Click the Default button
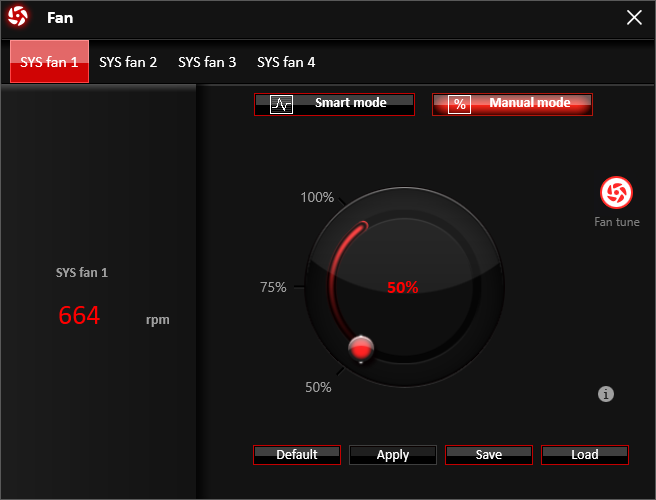The image size is (656, 500). point(297,455)
